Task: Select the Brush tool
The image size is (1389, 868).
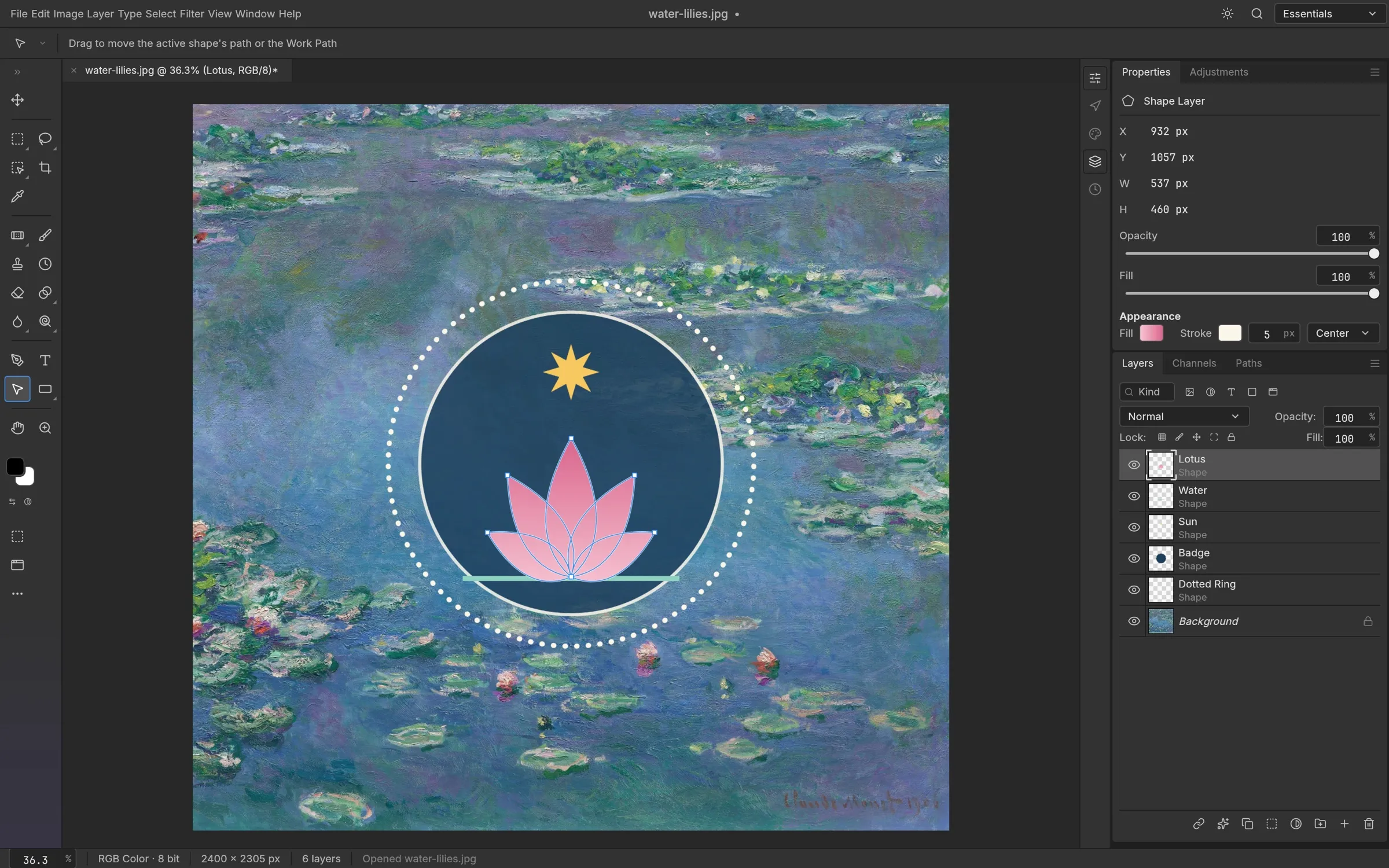Action: coord(45,236)
